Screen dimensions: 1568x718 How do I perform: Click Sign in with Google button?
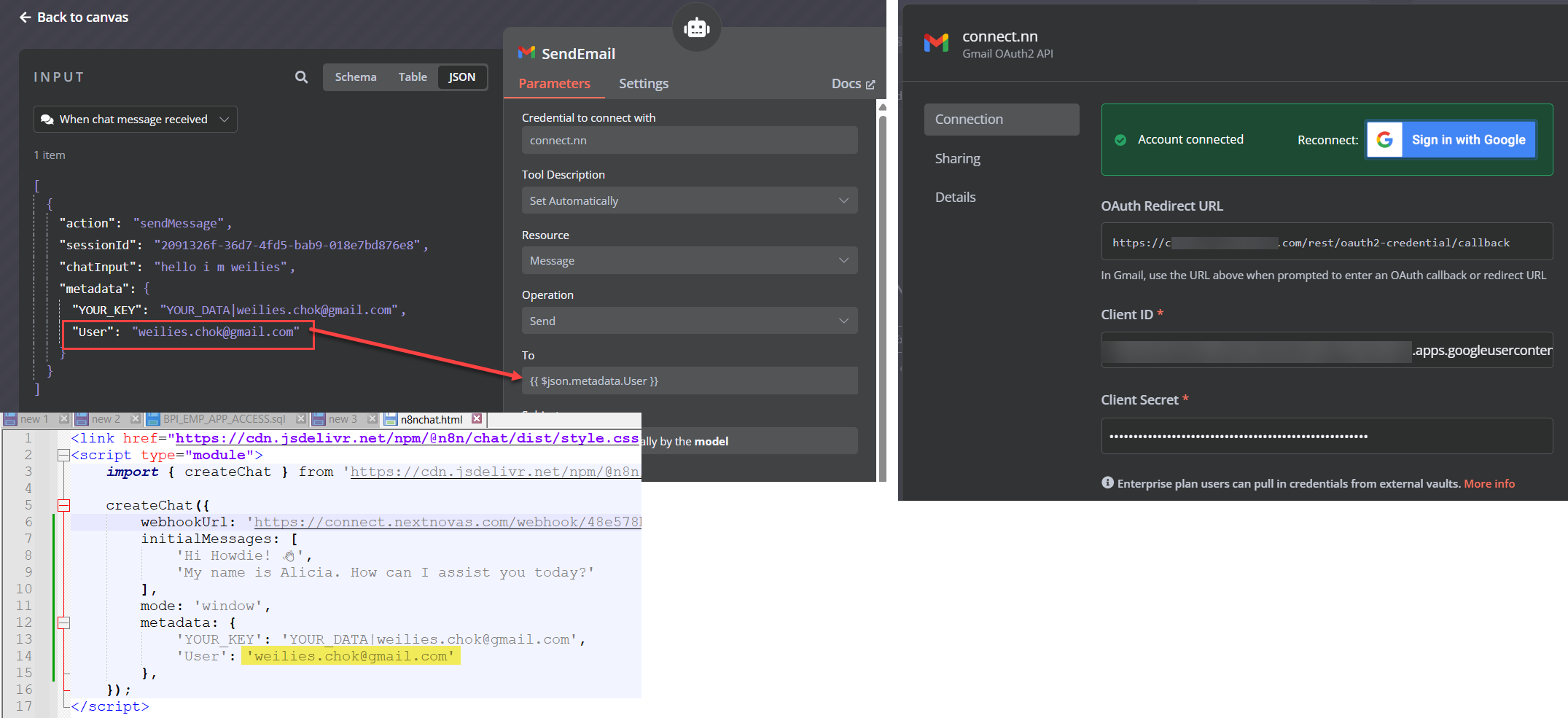(x=1451, y=139)
